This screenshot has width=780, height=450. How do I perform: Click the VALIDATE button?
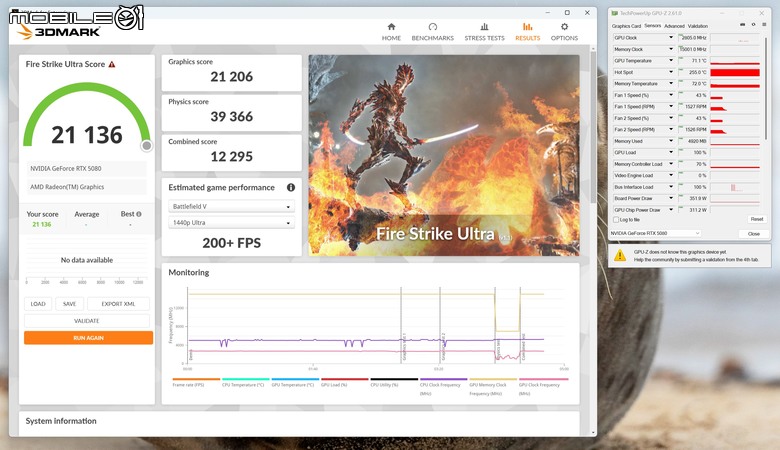(x=87, y=321)
